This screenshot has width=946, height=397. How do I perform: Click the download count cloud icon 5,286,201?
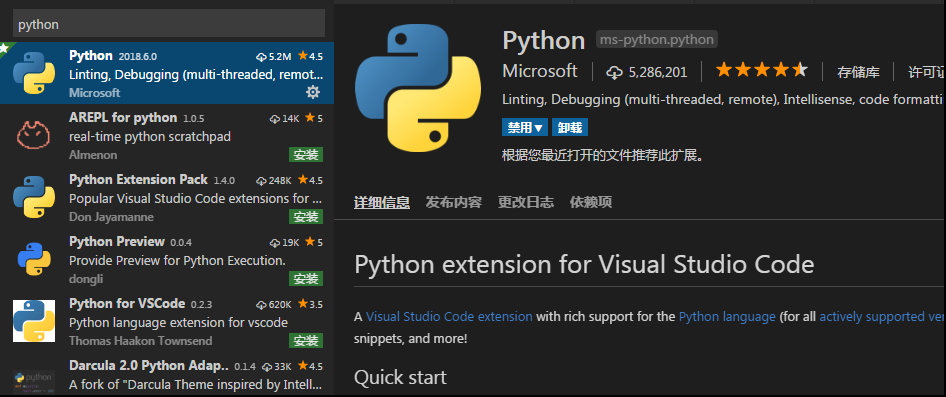click(614, 73)
